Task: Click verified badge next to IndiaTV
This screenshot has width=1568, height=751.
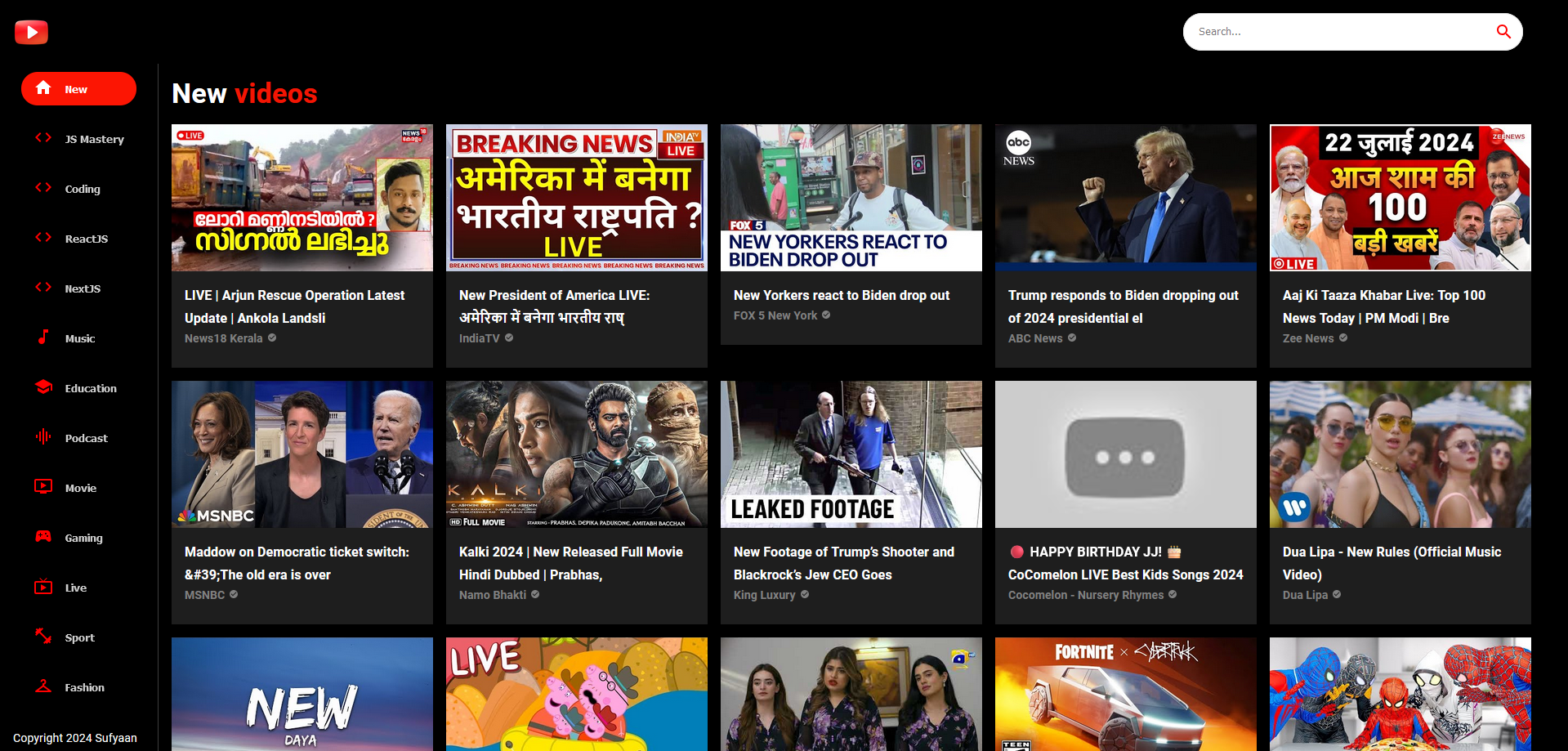Action: [509, 338]
